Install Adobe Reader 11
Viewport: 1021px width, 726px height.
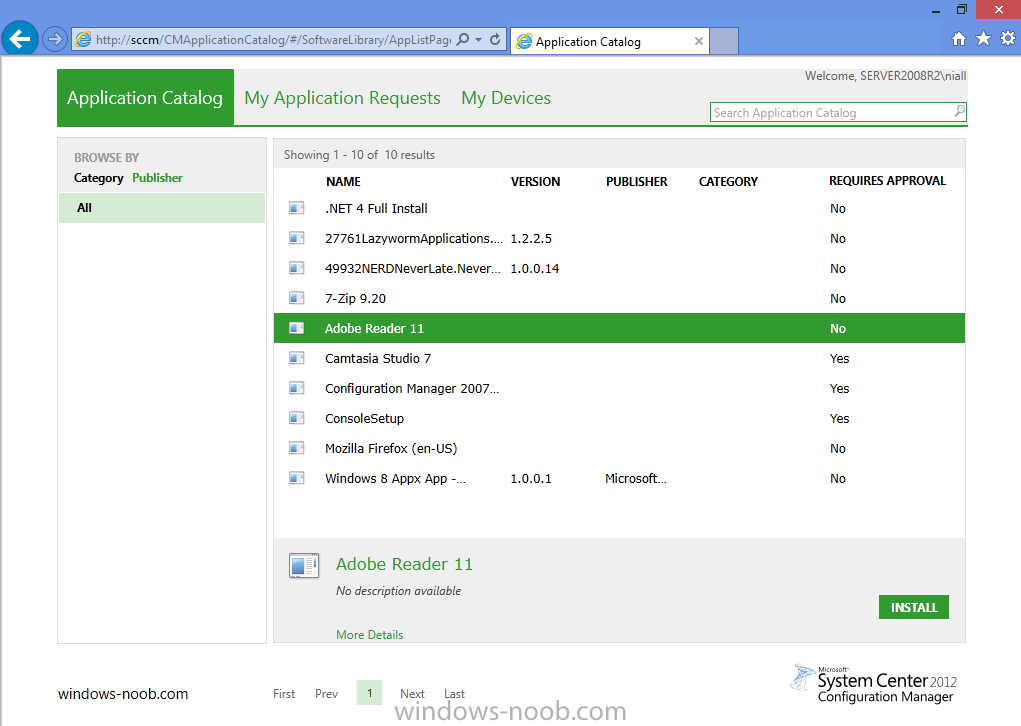(x=914, y=607)
